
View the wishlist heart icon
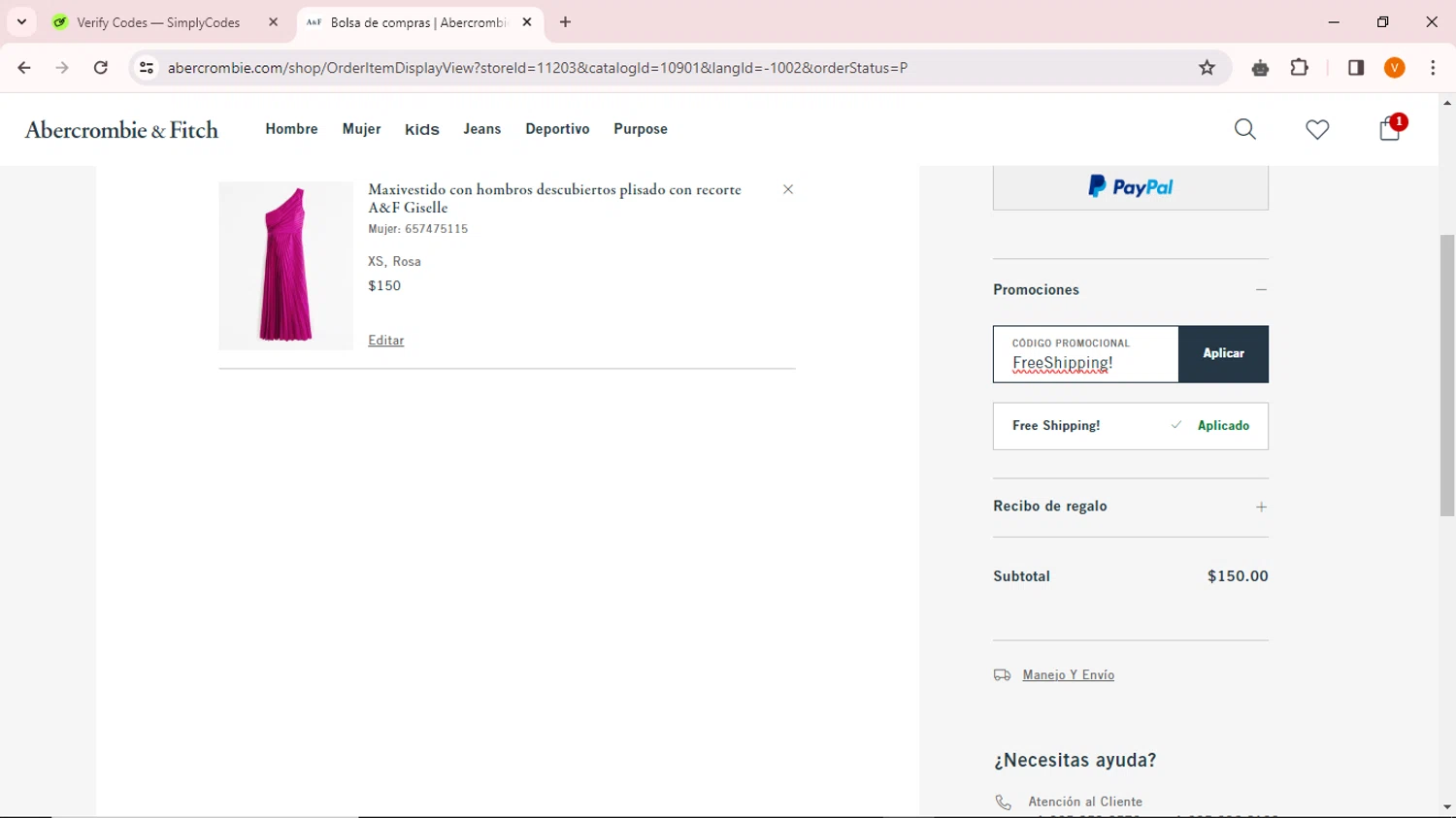click(x=1317, y=129)
